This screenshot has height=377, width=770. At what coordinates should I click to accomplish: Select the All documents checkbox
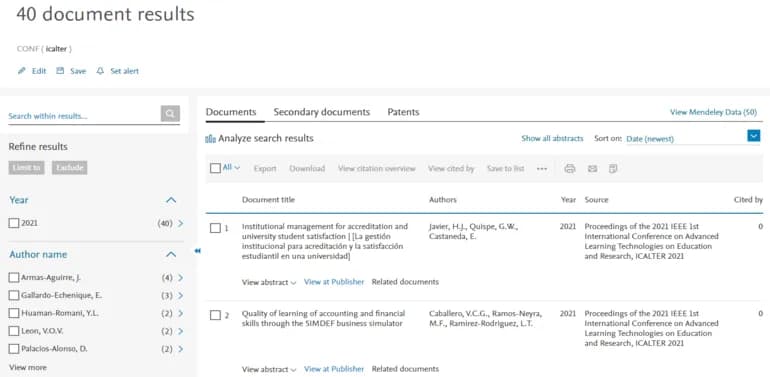[x=215, y=168]
